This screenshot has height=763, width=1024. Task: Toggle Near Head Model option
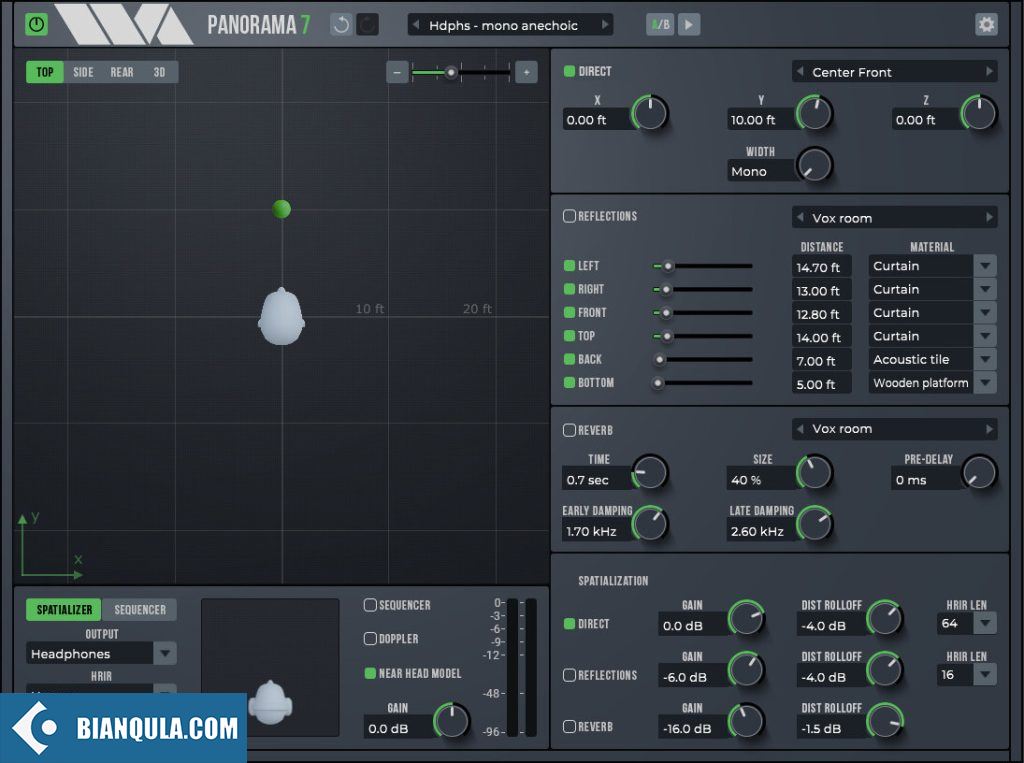370,673
